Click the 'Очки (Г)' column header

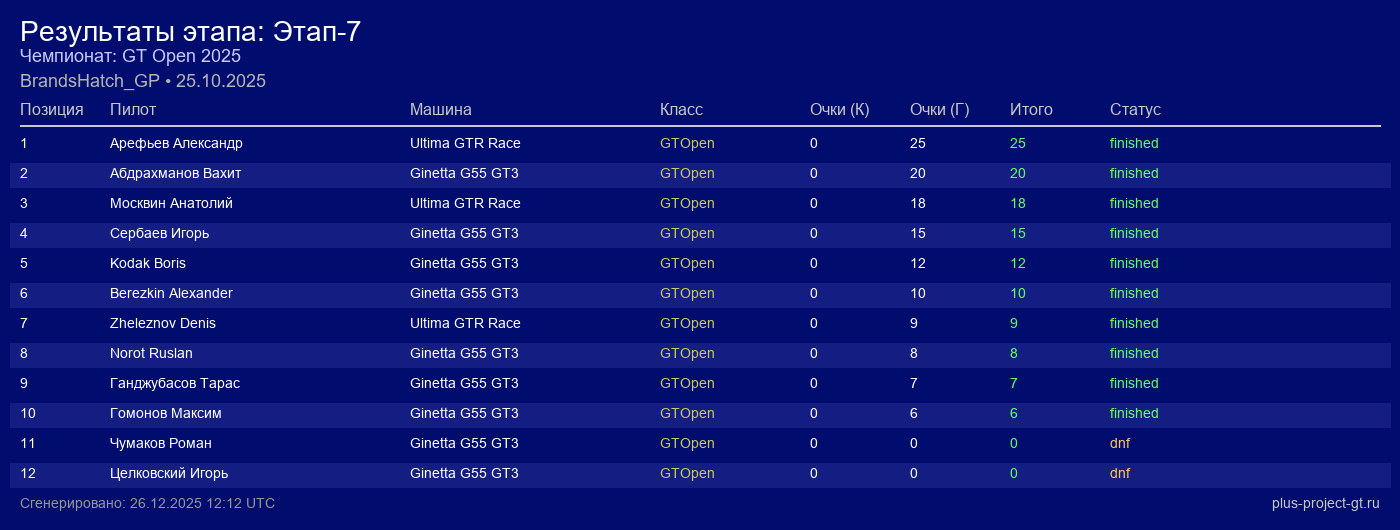(939, 109)
